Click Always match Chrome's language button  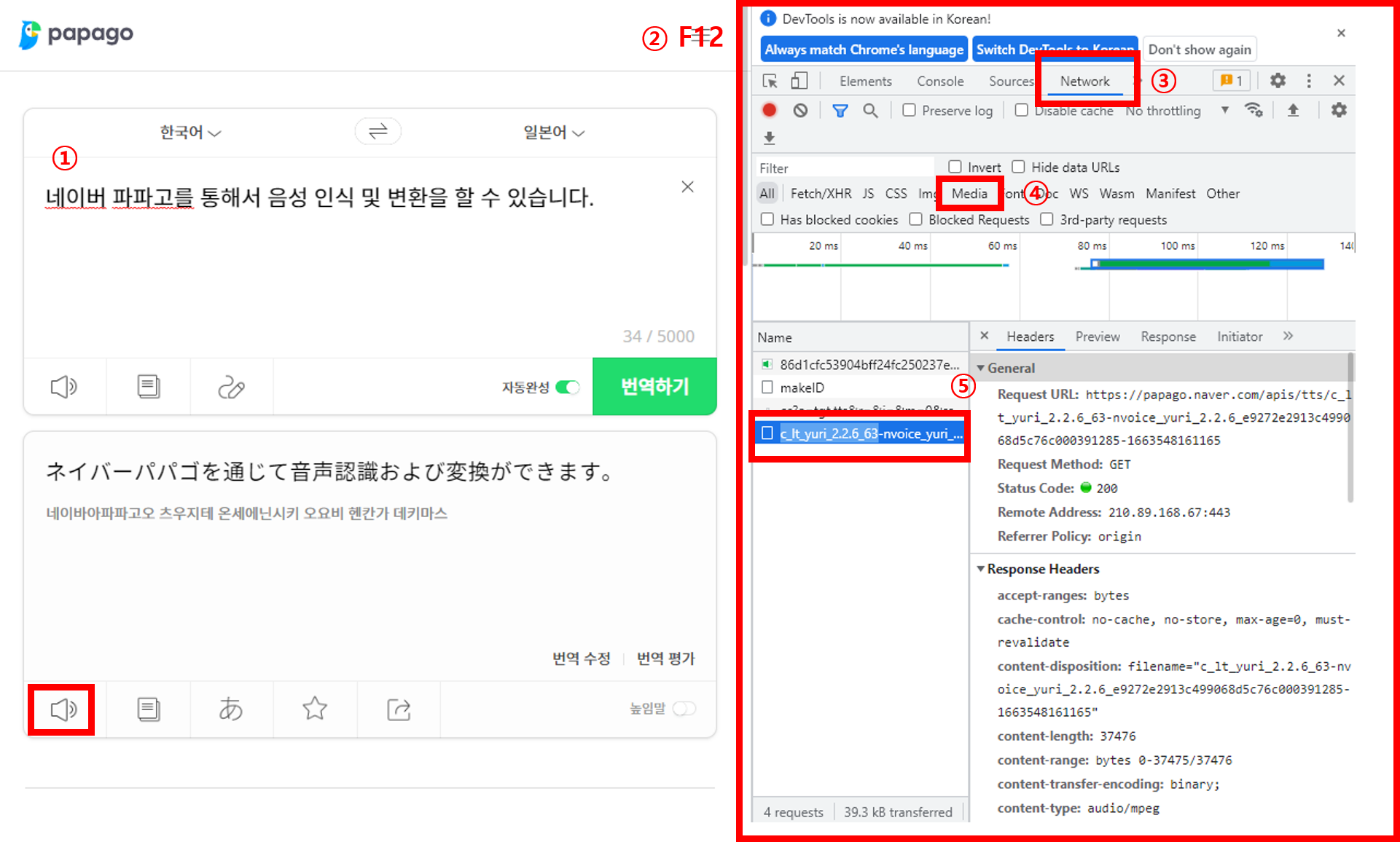click(x=864, y=50)
